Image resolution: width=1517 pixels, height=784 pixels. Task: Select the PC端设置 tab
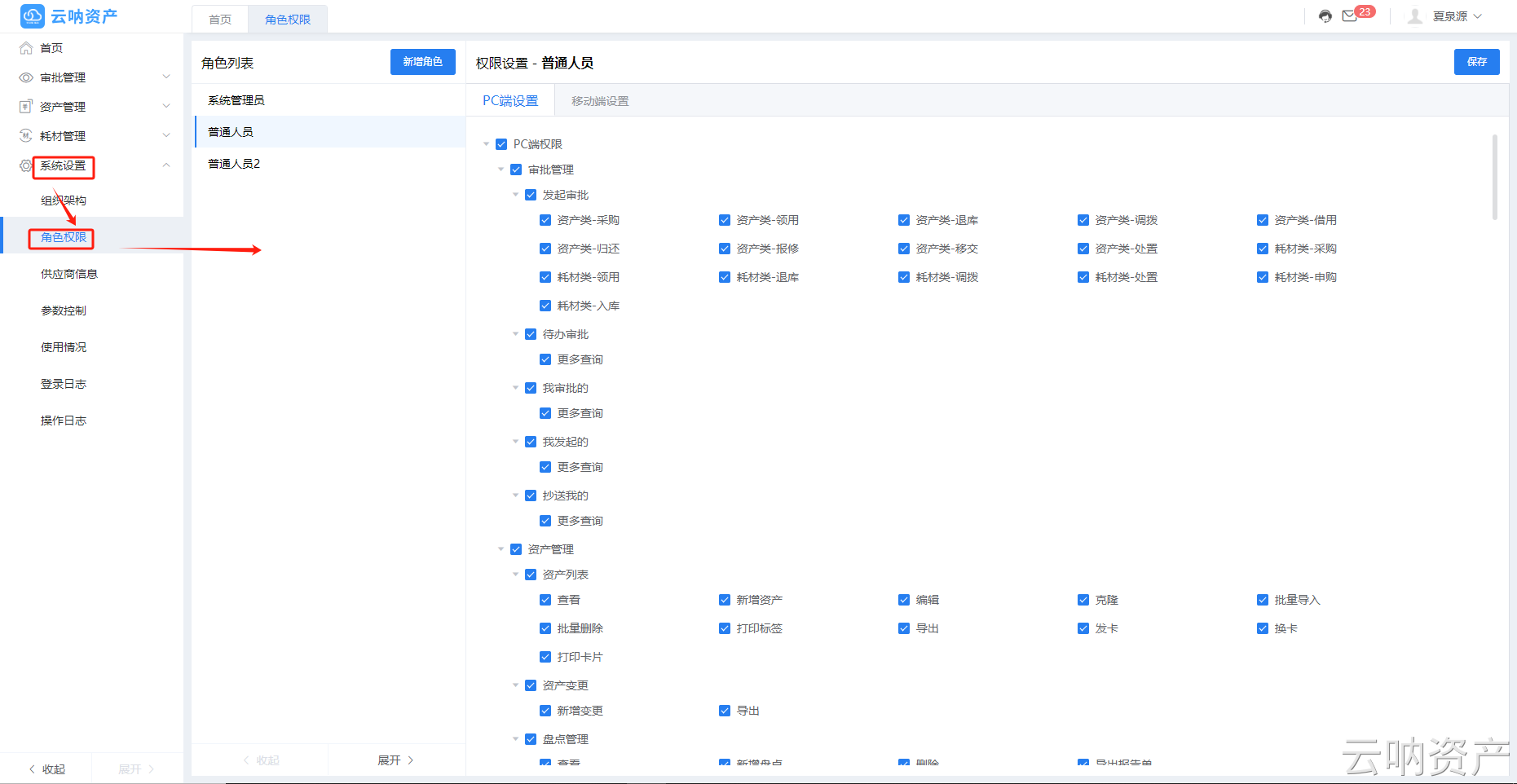(510, 101)
